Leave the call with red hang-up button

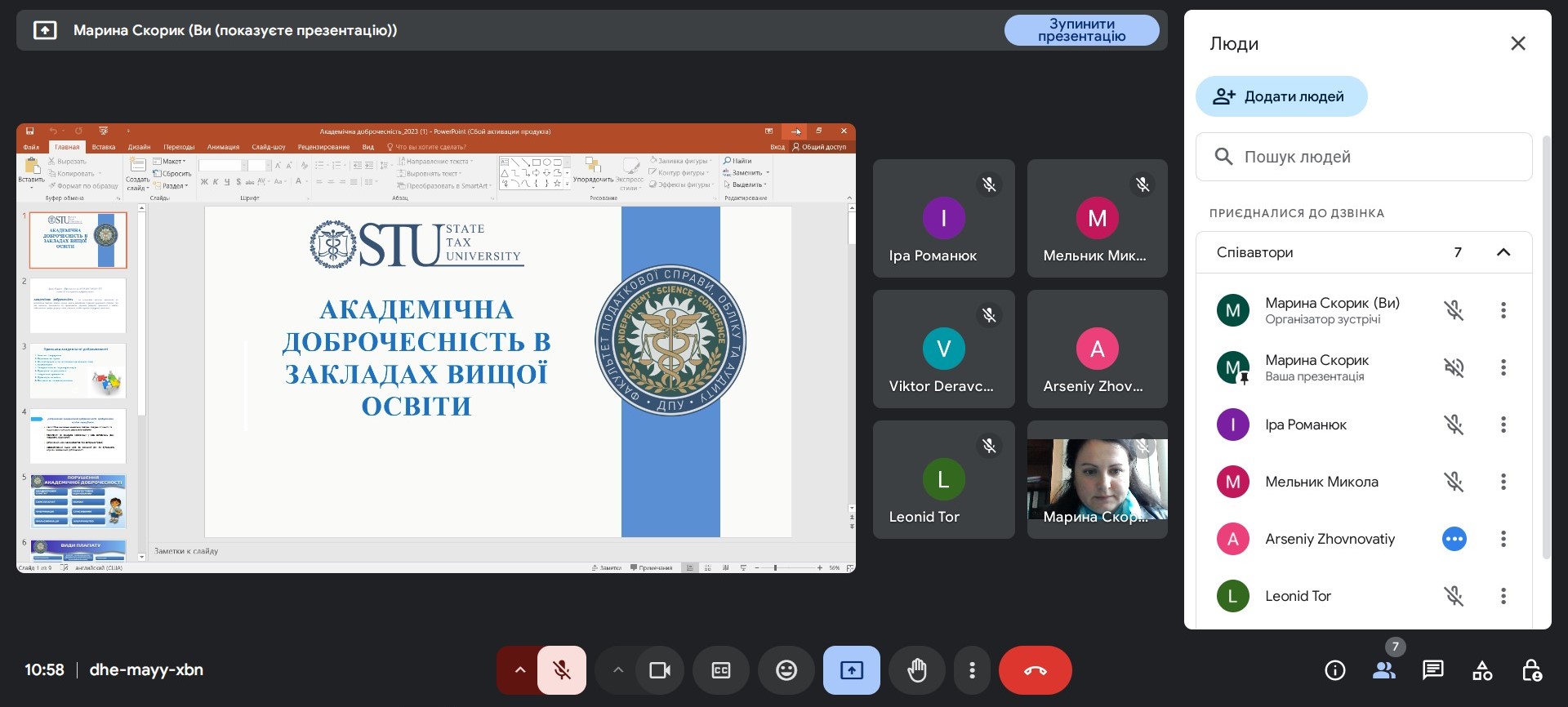1036,670
